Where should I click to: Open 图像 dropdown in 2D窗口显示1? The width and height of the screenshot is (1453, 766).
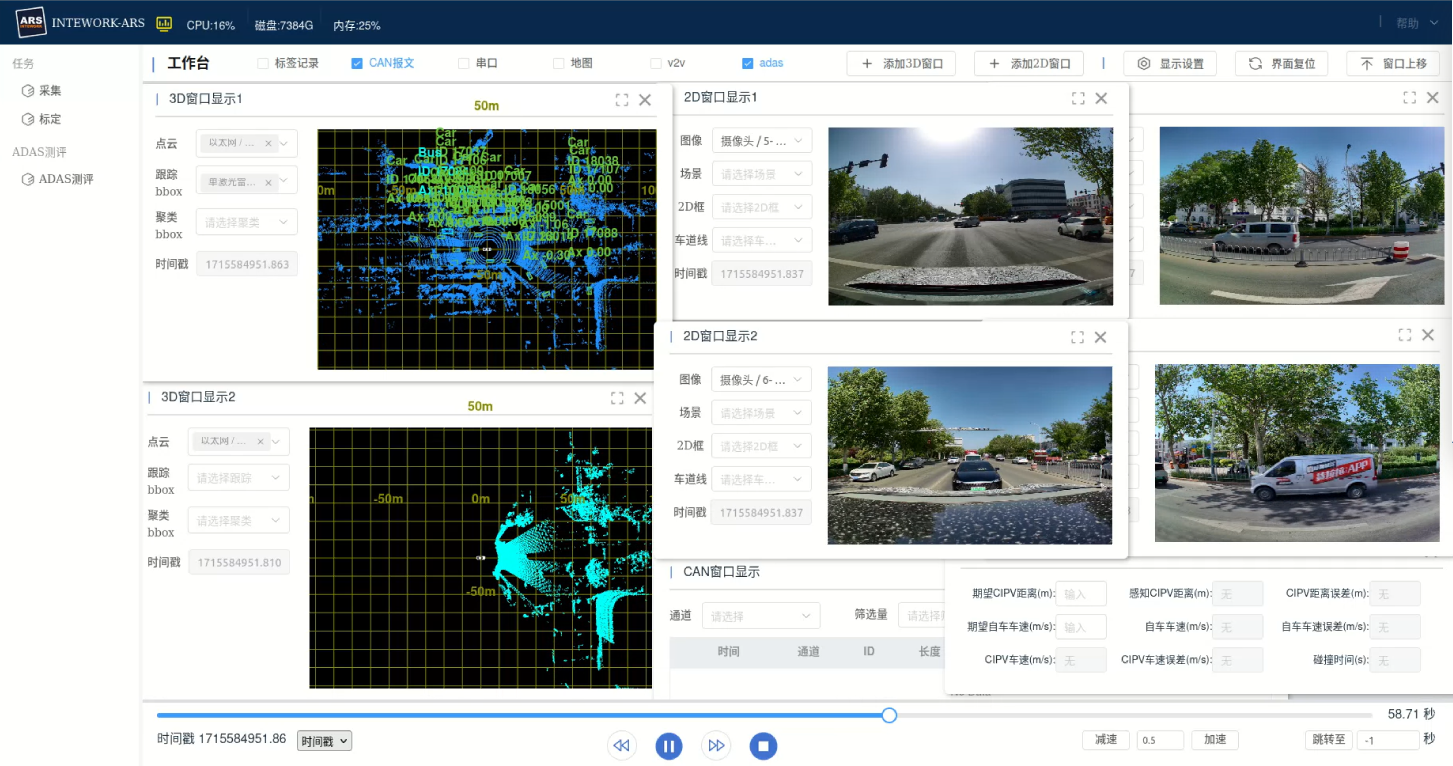click(x=761, y=141)
